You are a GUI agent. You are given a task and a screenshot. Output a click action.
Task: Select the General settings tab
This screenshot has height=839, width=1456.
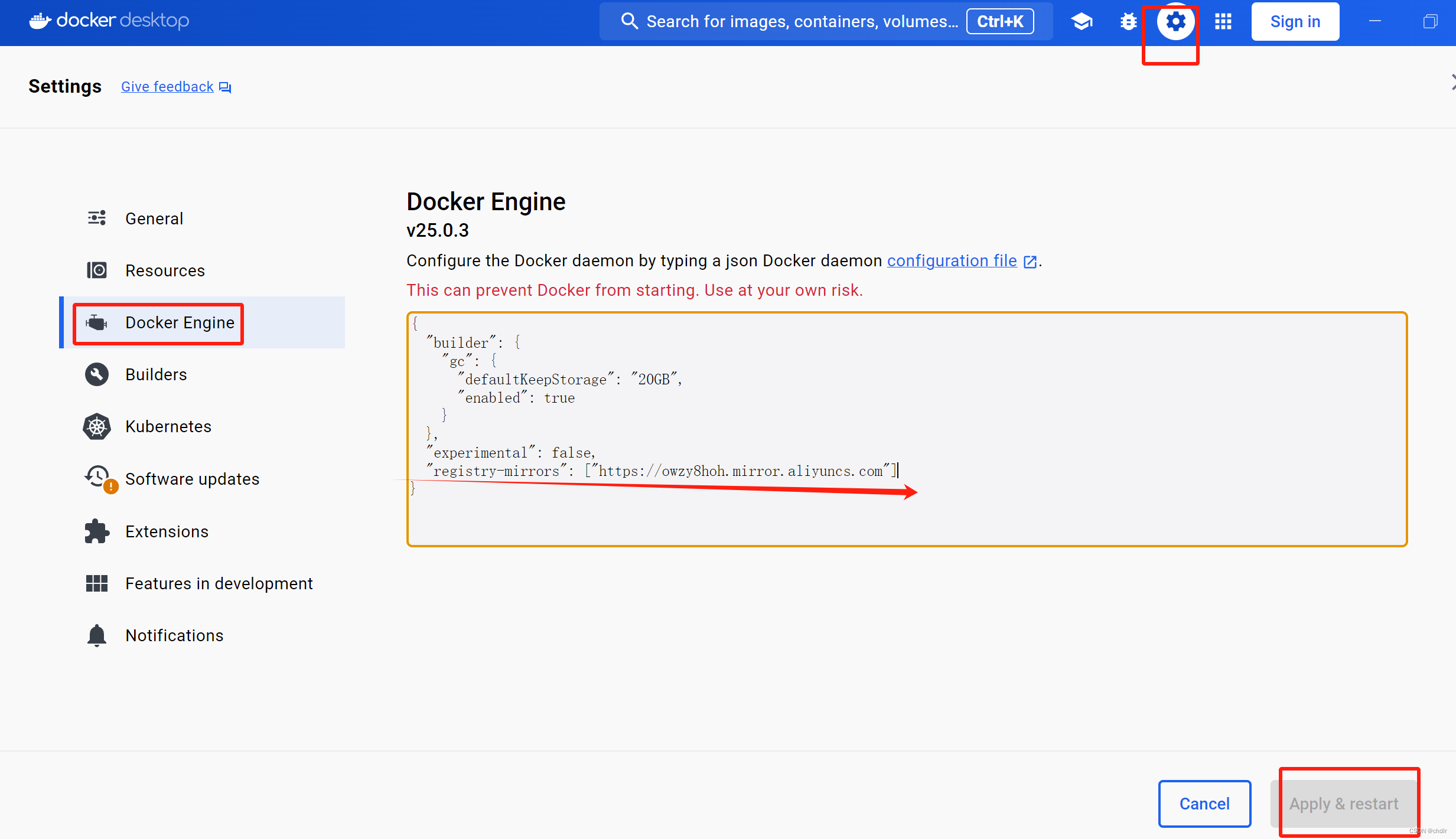(154, 218)
